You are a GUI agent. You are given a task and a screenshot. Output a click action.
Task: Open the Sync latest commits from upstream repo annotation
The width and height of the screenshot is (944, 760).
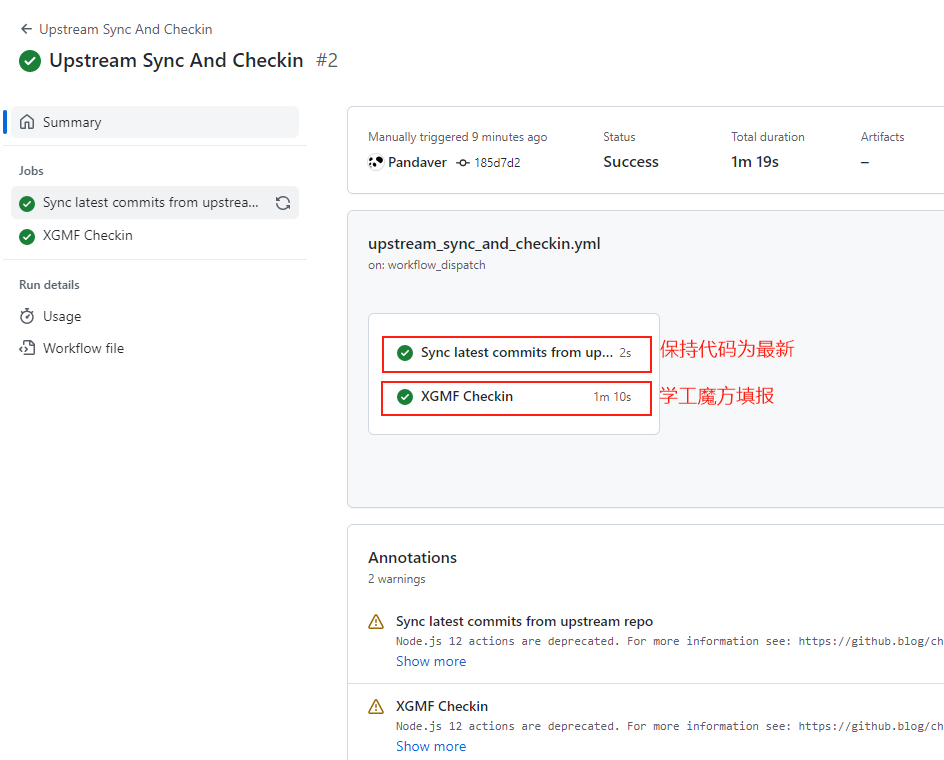coord(524,621)
